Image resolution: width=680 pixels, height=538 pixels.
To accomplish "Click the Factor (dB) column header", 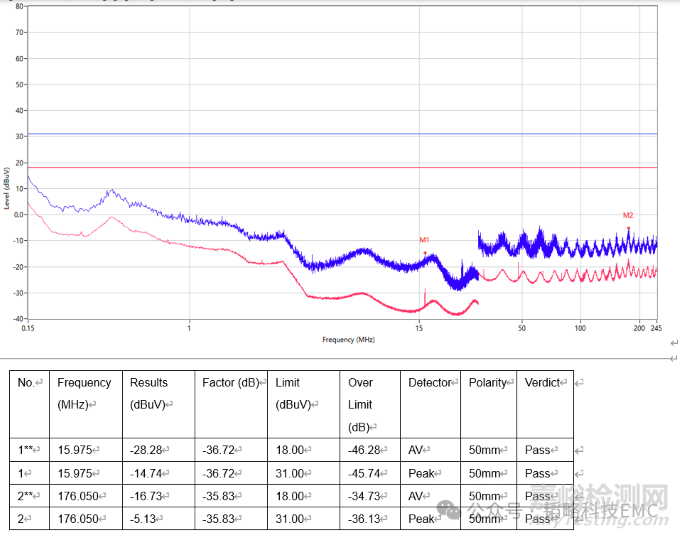I will coord(233,383).
